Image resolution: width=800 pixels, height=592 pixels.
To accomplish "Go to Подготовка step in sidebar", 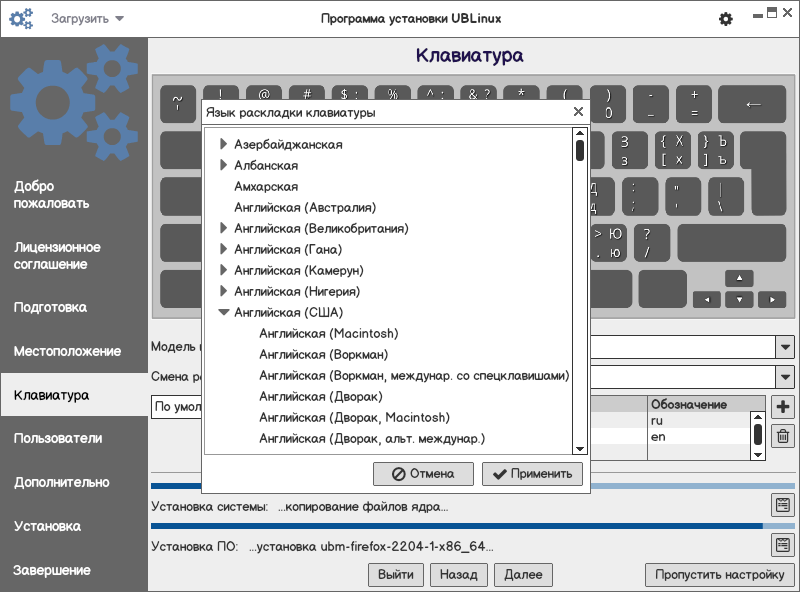I will coord(50,307).
